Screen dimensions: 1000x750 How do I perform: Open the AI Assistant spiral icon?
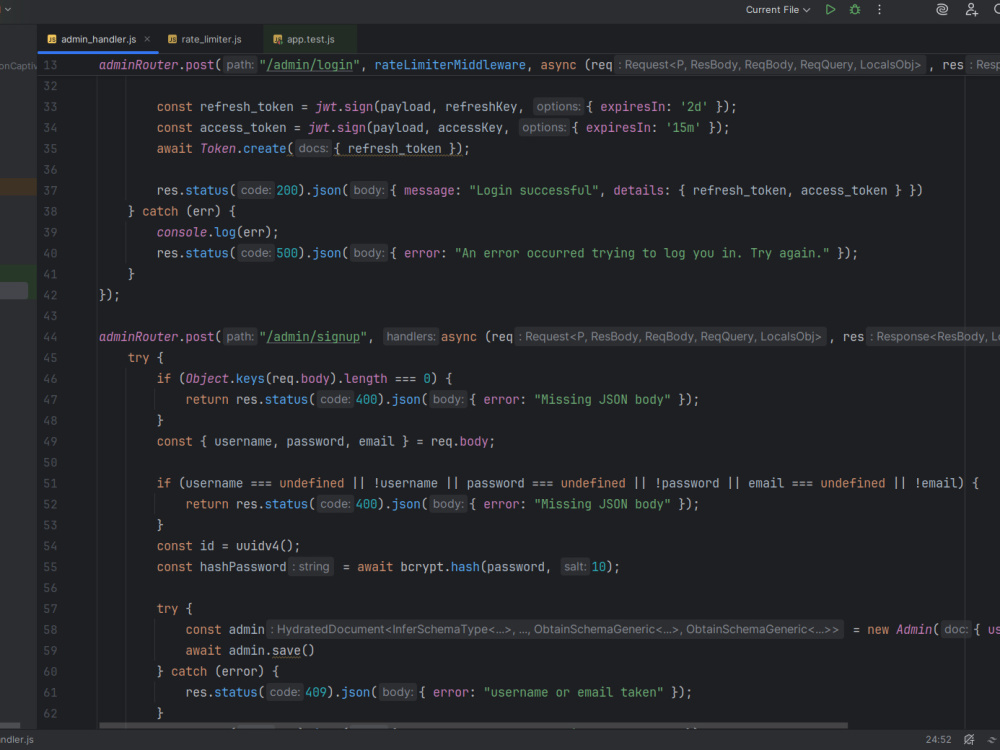941,10
